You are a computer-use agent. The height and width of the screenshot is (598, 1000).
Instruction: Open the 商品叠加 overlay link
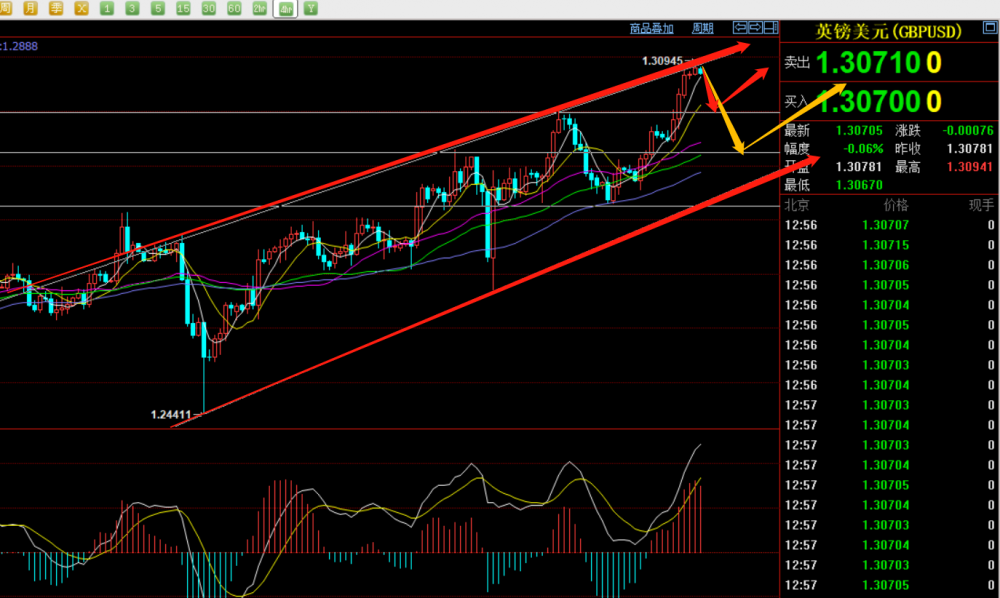coord(651,28)
